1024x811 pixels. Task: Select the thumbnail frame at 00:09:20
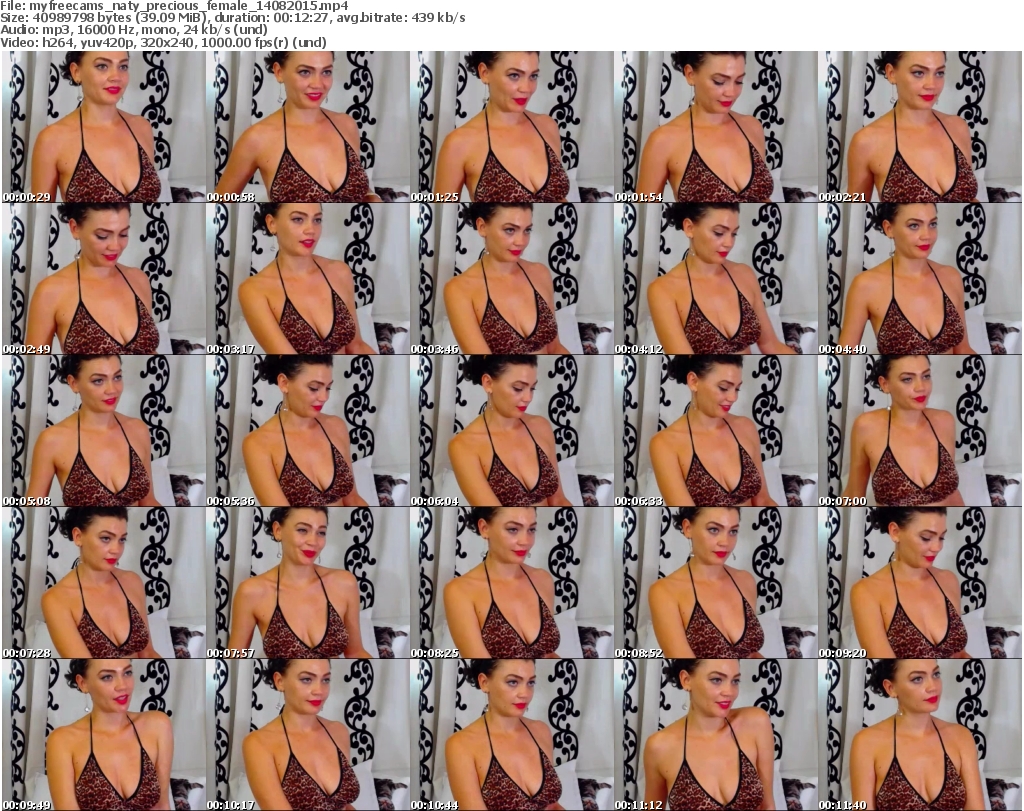click(920, 583)
